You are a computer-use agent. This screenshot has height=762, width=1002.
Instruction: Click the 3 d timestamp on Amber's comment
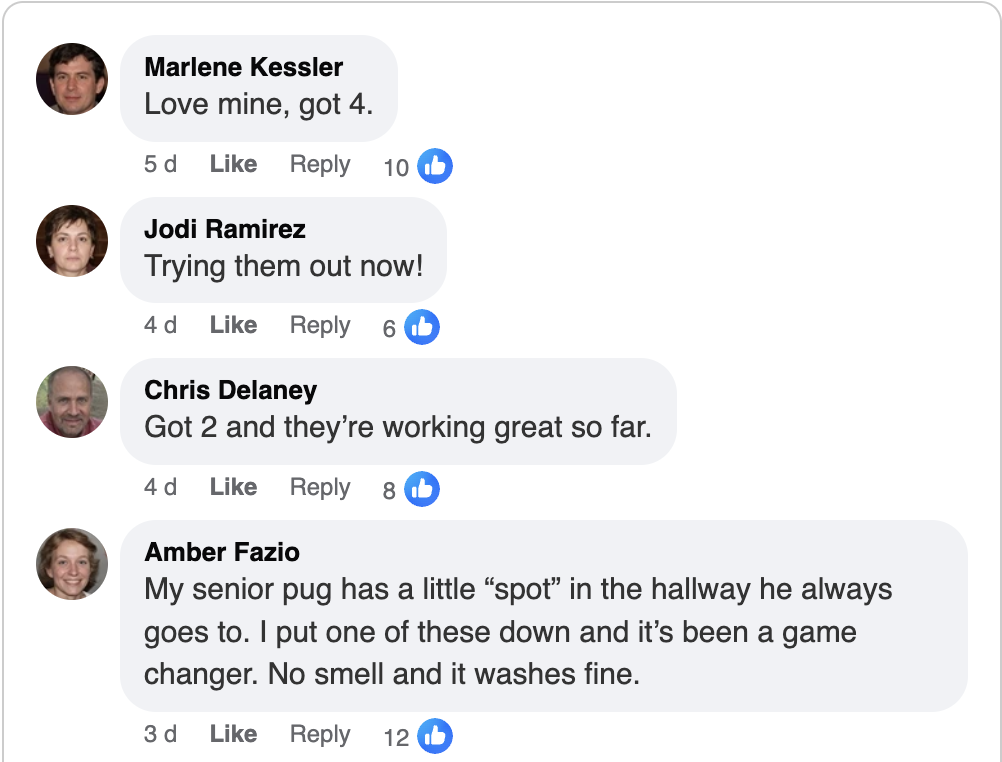tap(160, 733)
